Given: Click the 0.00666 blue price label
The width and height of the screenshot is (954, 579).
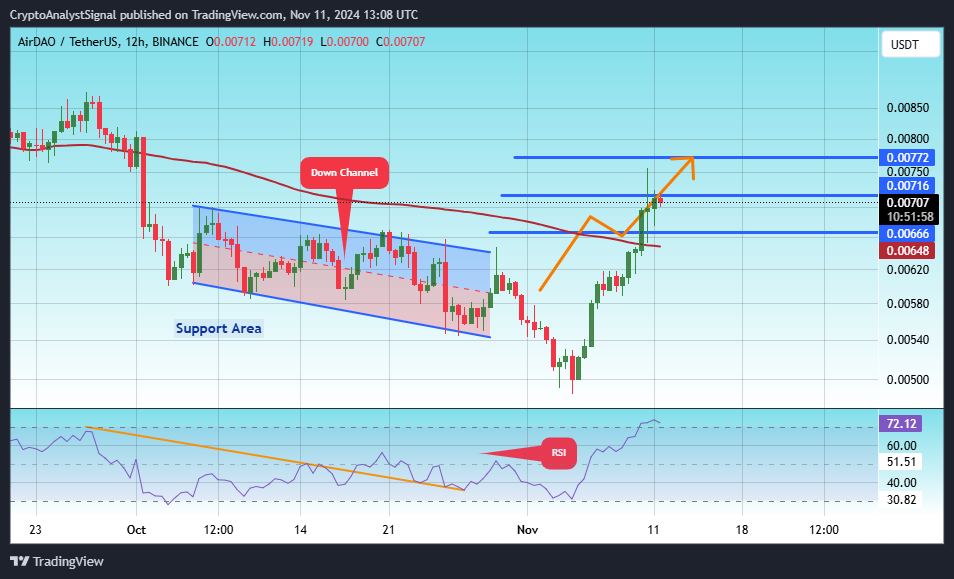Looking at the screenshot, I should (907, 234).
